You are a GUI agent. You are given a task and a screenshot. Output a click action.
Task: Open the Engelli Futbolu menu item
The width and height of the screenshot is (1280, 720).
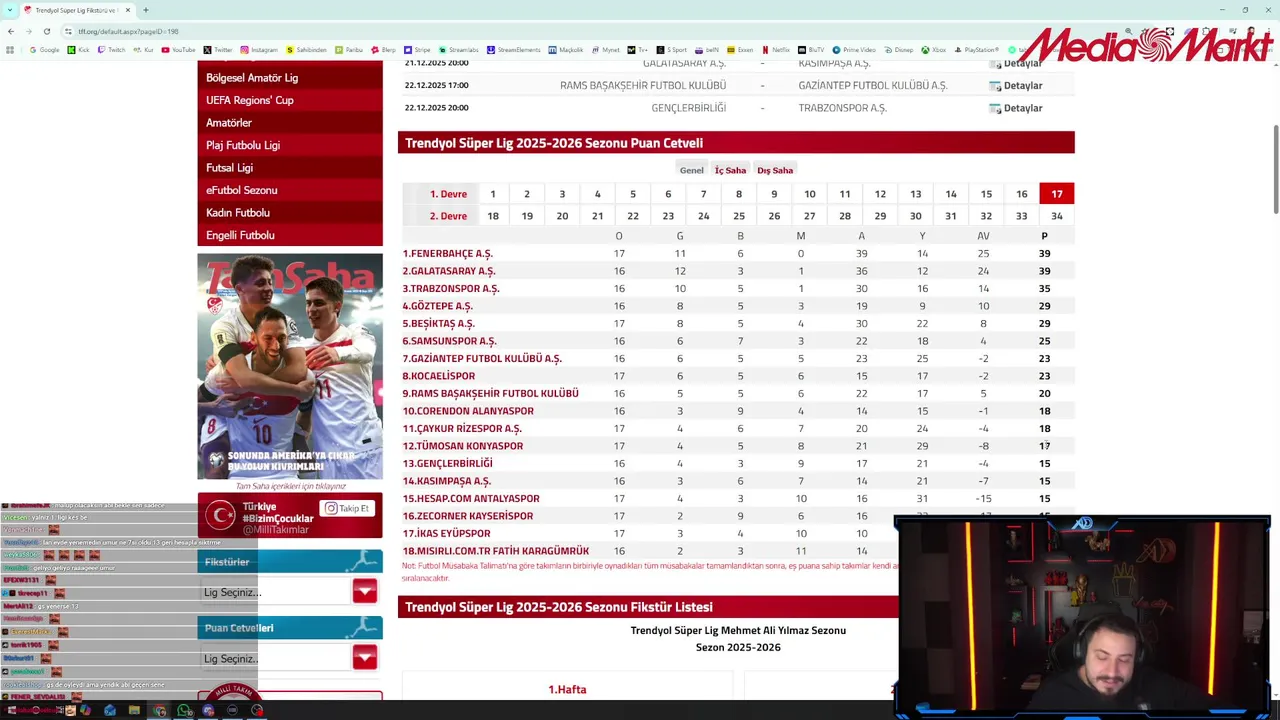click(290, 235)
